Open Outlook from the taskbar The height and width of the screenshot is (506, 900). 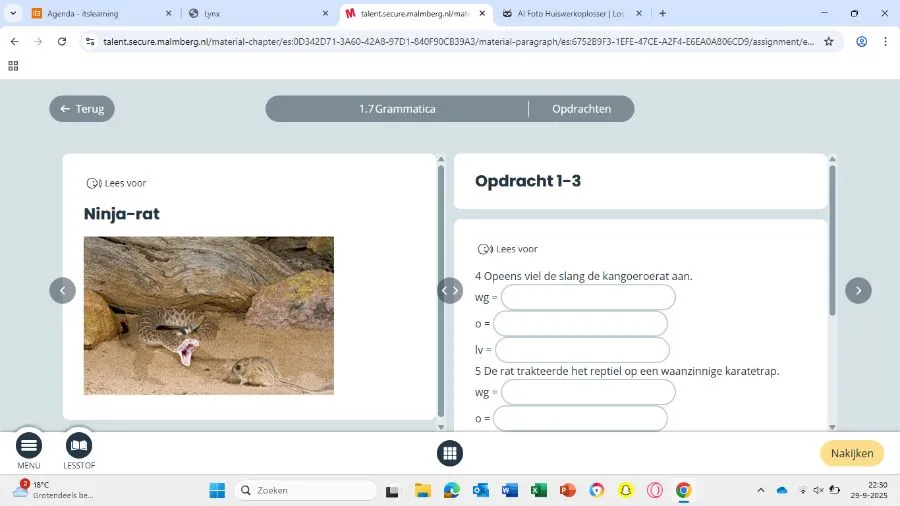tap(480, 491)
